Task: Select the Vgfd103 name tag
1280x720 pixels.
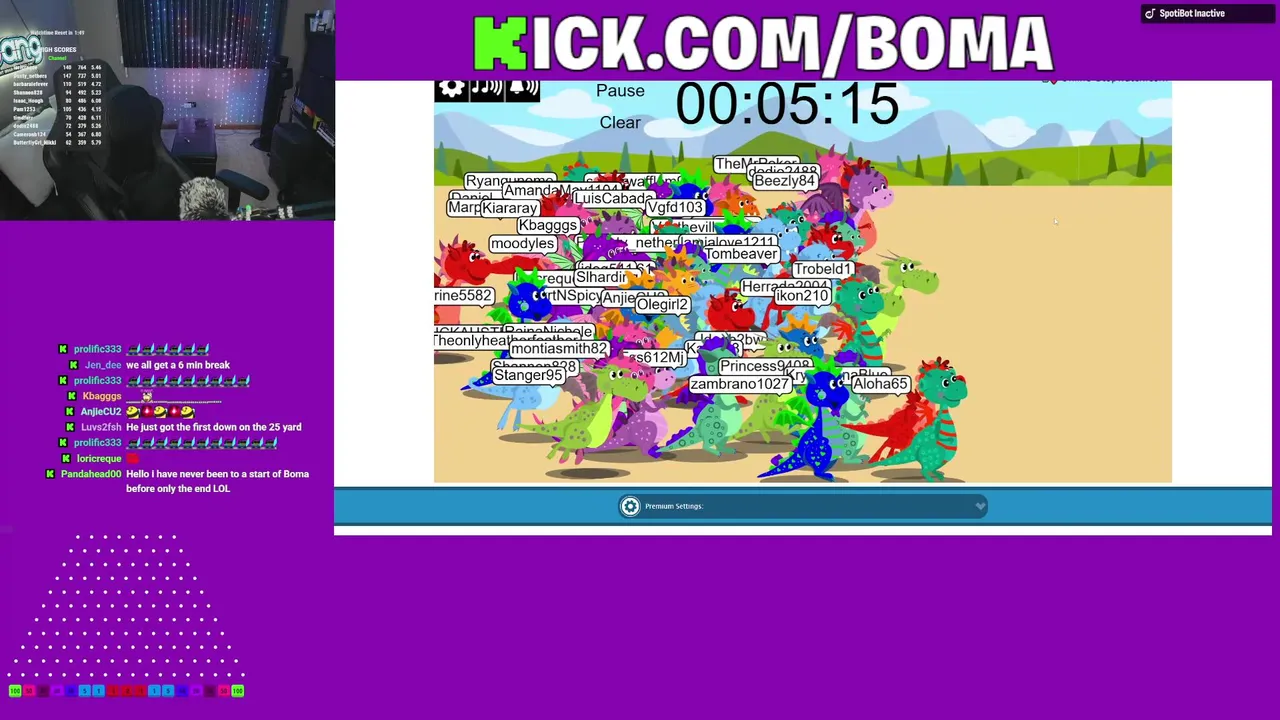Action: (675, 207)
